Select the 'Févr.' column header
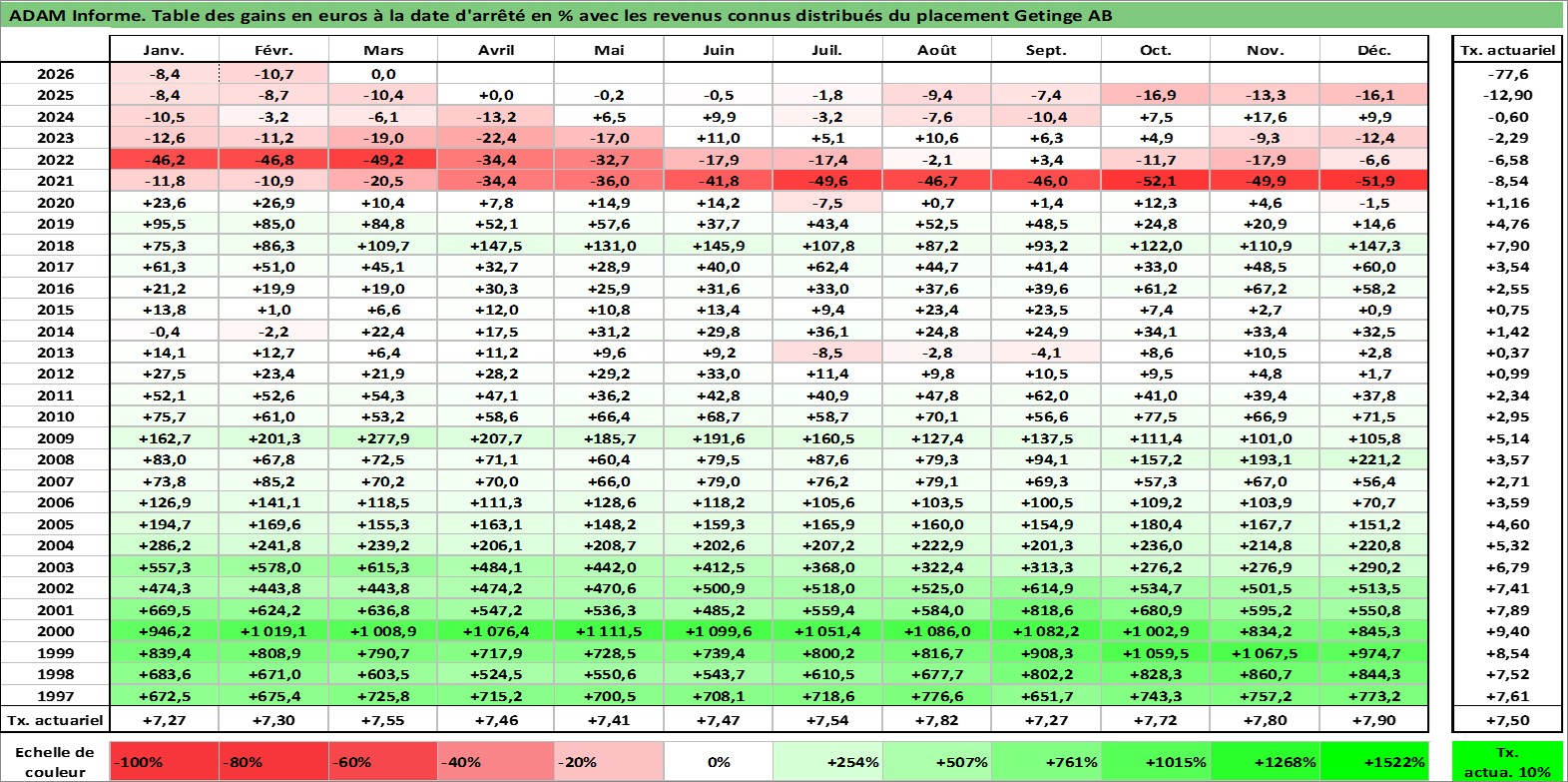Image resolution: width=1568 pixels, height=782 pixels. (273, 50)
